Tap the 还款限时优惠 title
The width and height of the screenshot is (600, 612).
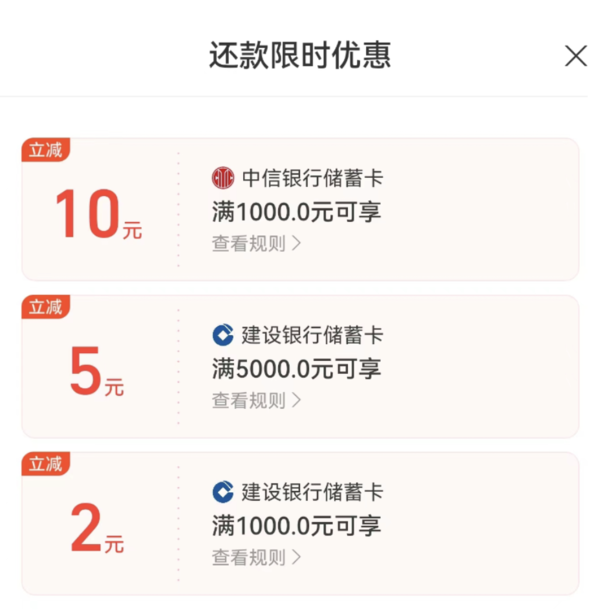point(300,55)
